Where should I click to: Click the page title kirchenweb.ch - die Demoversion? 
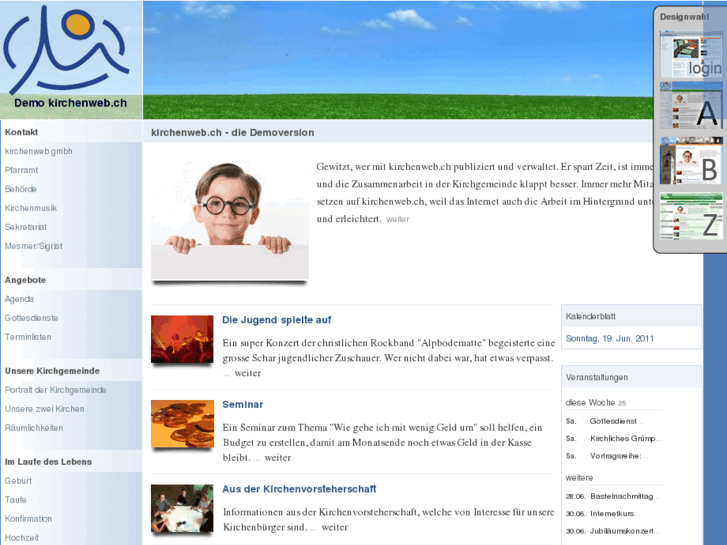coord(232,133)
